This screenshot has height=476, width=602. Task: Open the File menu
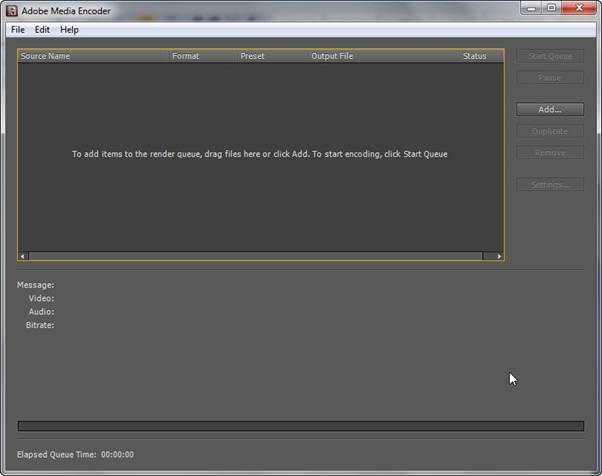[18, 30]
